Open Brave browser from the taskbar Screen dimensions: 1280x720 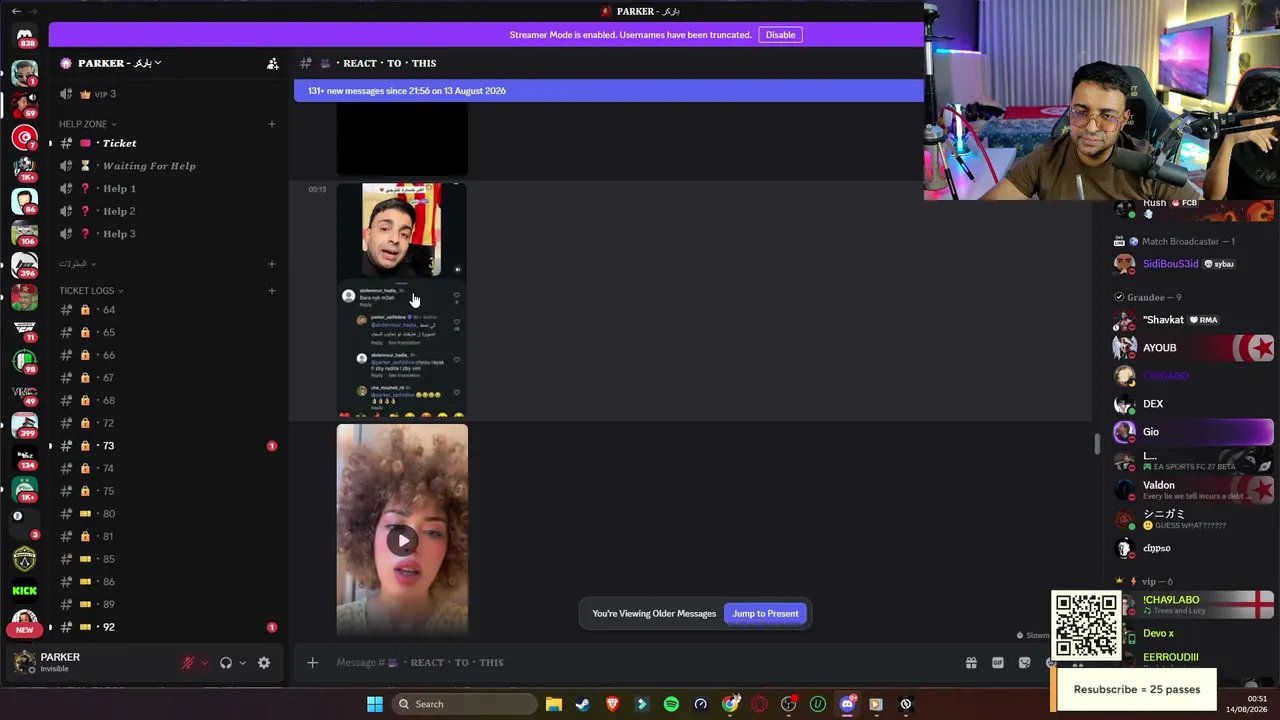coord(612,704)
